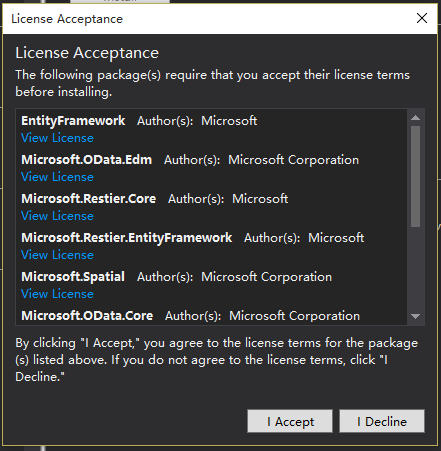Screen dimensions: 441x451
Task: Click scrollbar track below the thumb
Action: click(415, 269)
